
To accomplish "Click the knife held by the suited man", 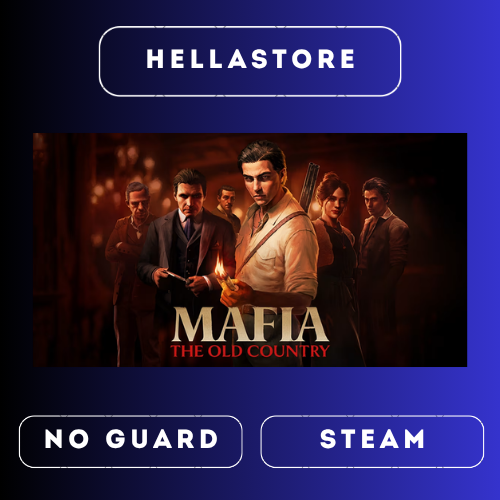I will 176,277.
